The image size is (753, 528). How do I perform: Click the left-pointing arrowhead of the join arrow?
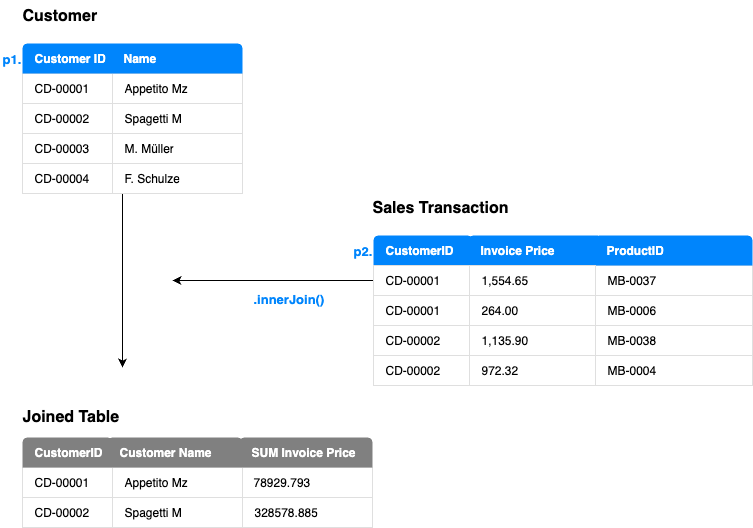(x=177, y=281)
